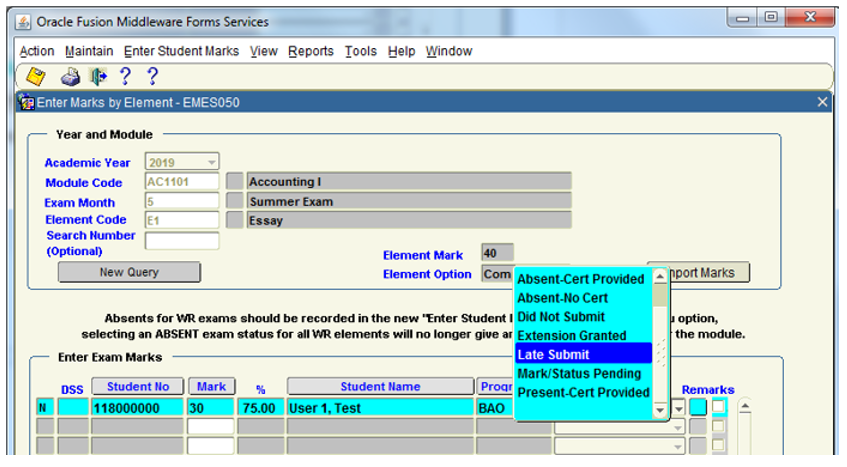Click the form icon beside Enter Marks by Element
The width and height of the screenshot is (847, 467).
coord(28,102)
